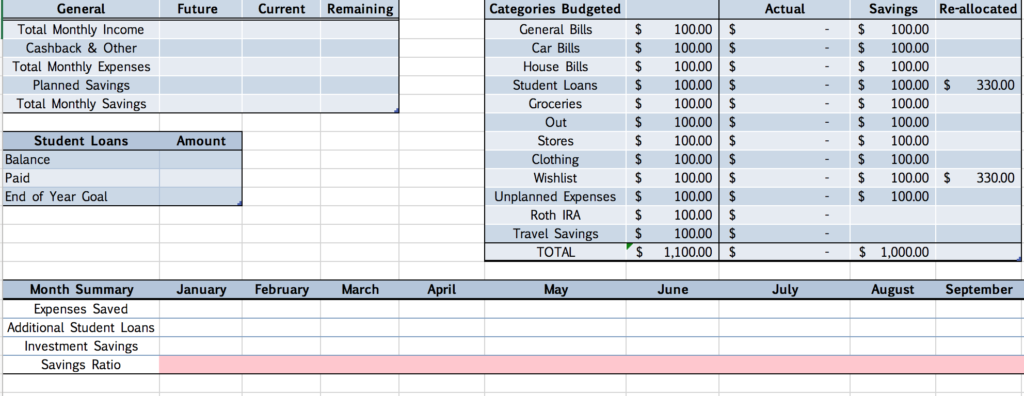
Task: Click the Groceries actual amount cell
Action: click(x=784, y=103)
